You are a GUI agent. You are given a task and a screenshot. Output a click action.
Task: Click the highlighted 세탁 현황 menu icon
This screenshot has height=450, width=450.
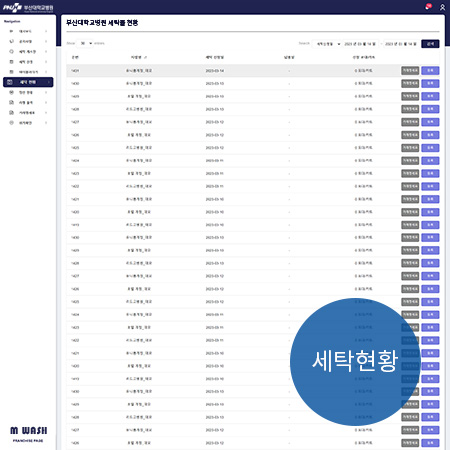coord(10,82)
